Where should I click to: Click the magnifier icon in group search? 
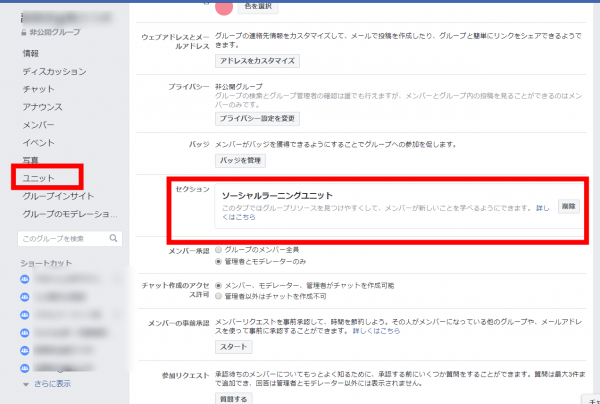coord(113,238)
